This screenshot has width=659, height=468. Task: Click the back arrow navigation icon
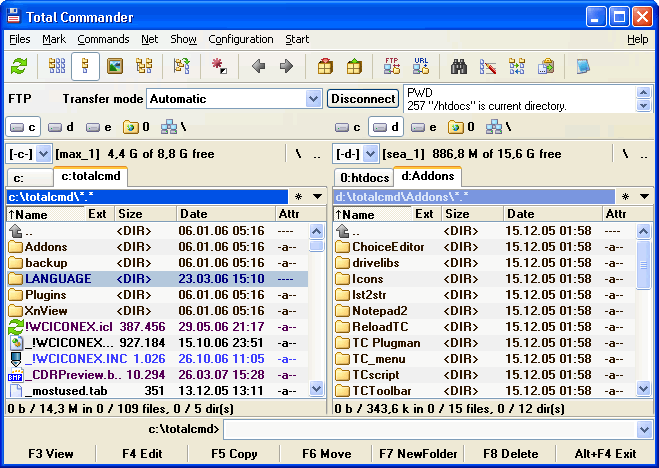258,67
